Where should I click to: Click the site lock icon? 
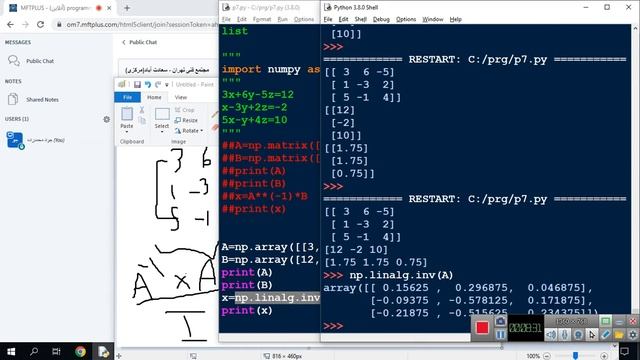point(59,24)
